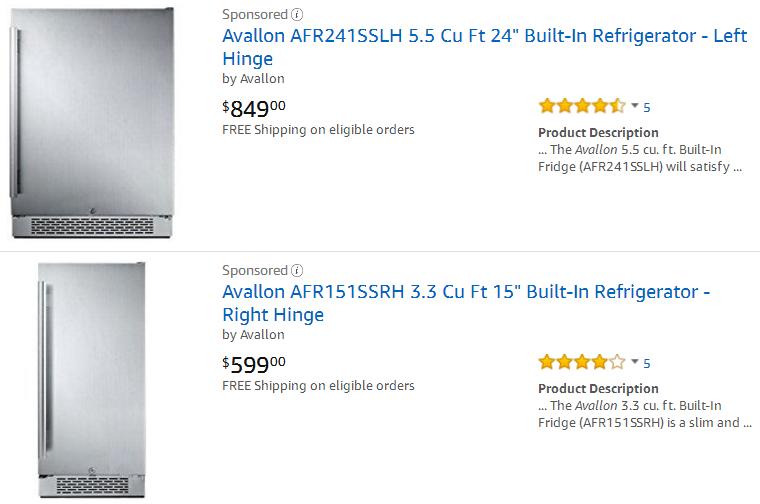Click the Product Description snippet for the 5.5 cu. ft. fridge

[x=639, y=158]
